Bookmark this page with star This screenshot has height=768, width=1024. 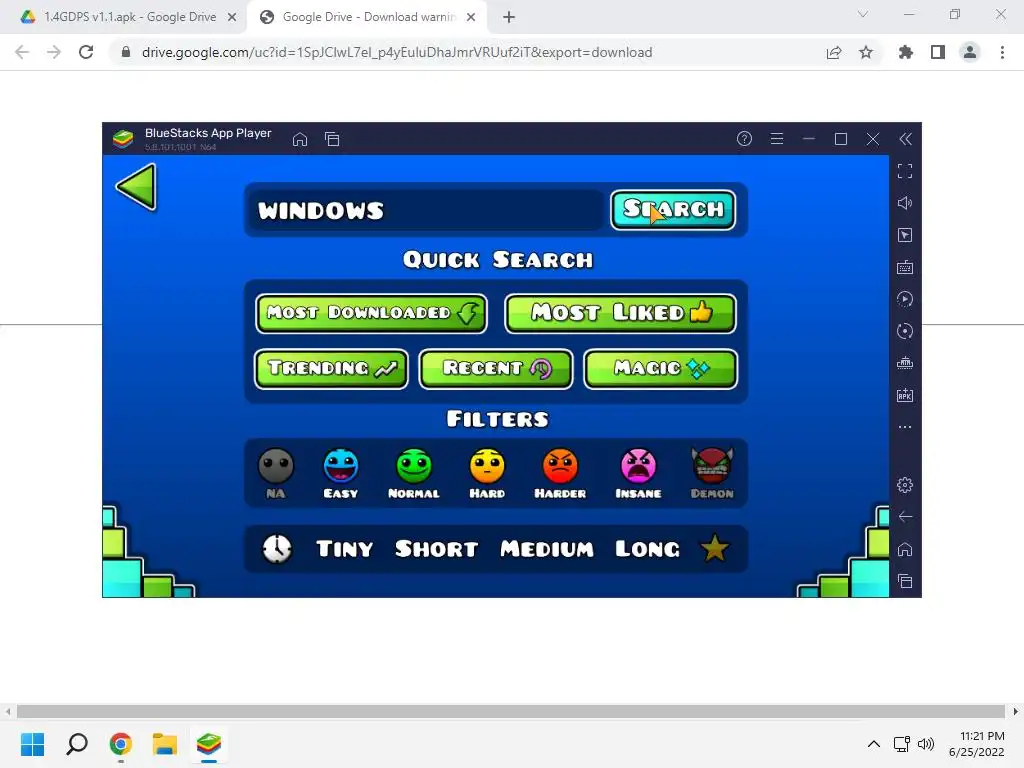[x=866, y=52]
